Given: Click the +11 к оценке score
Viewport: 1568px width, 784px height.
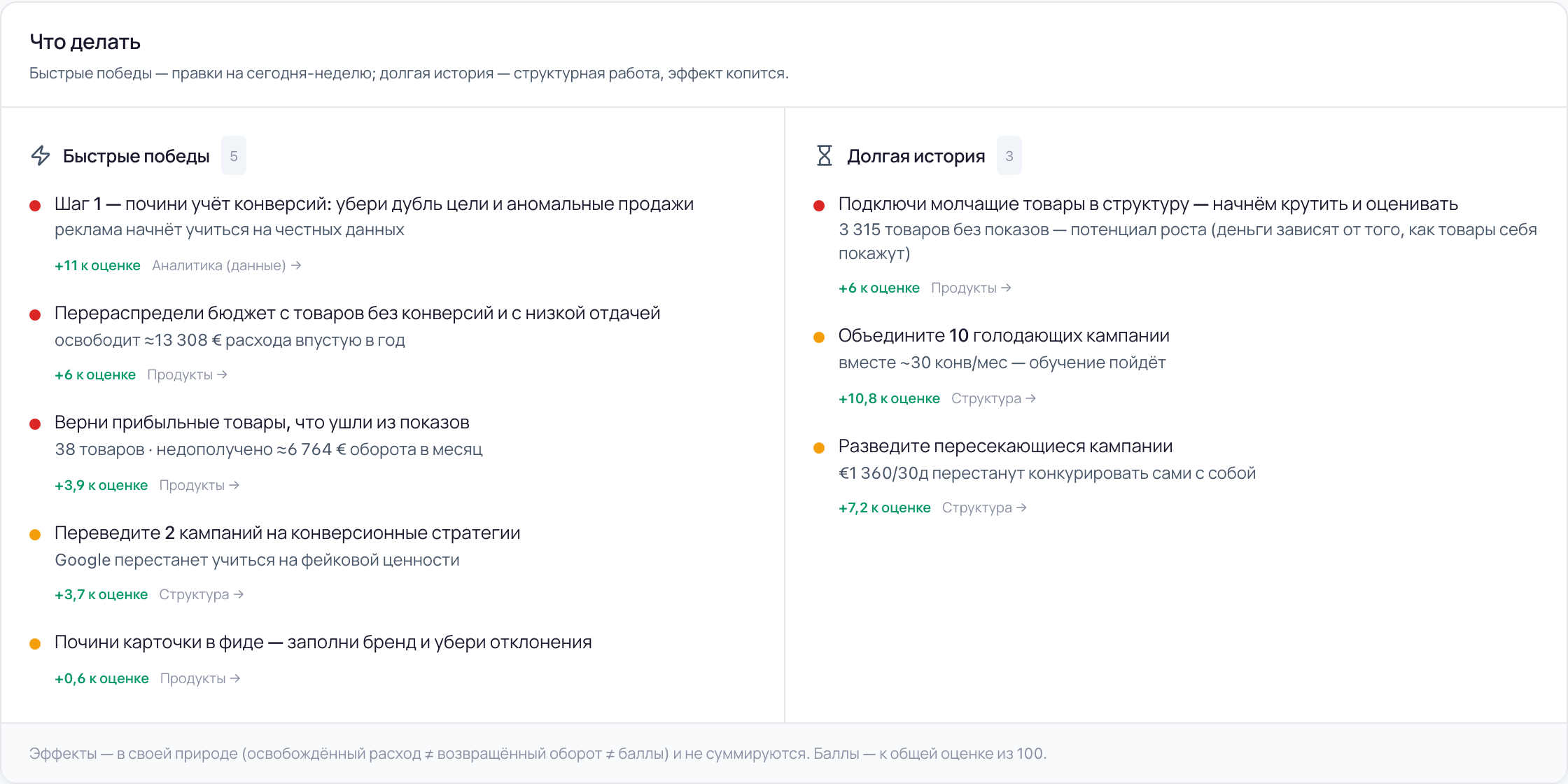Looking at the screenshot, I should [x=97, y=265].
